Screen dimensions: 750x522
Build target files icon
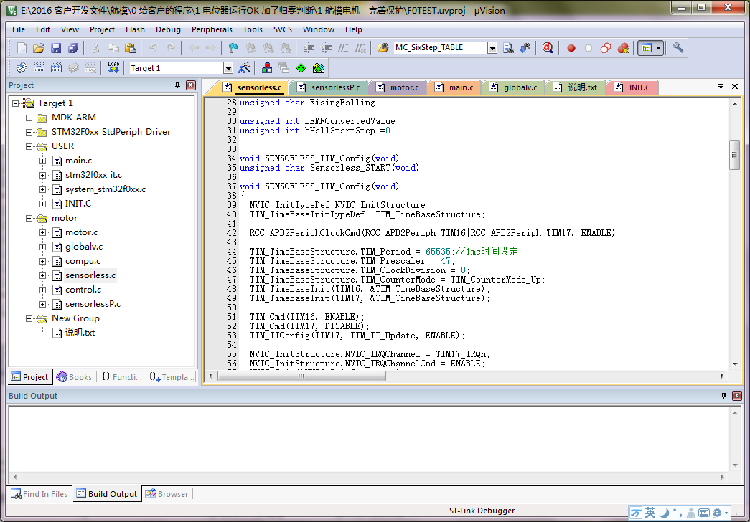[x=39, y=67]
